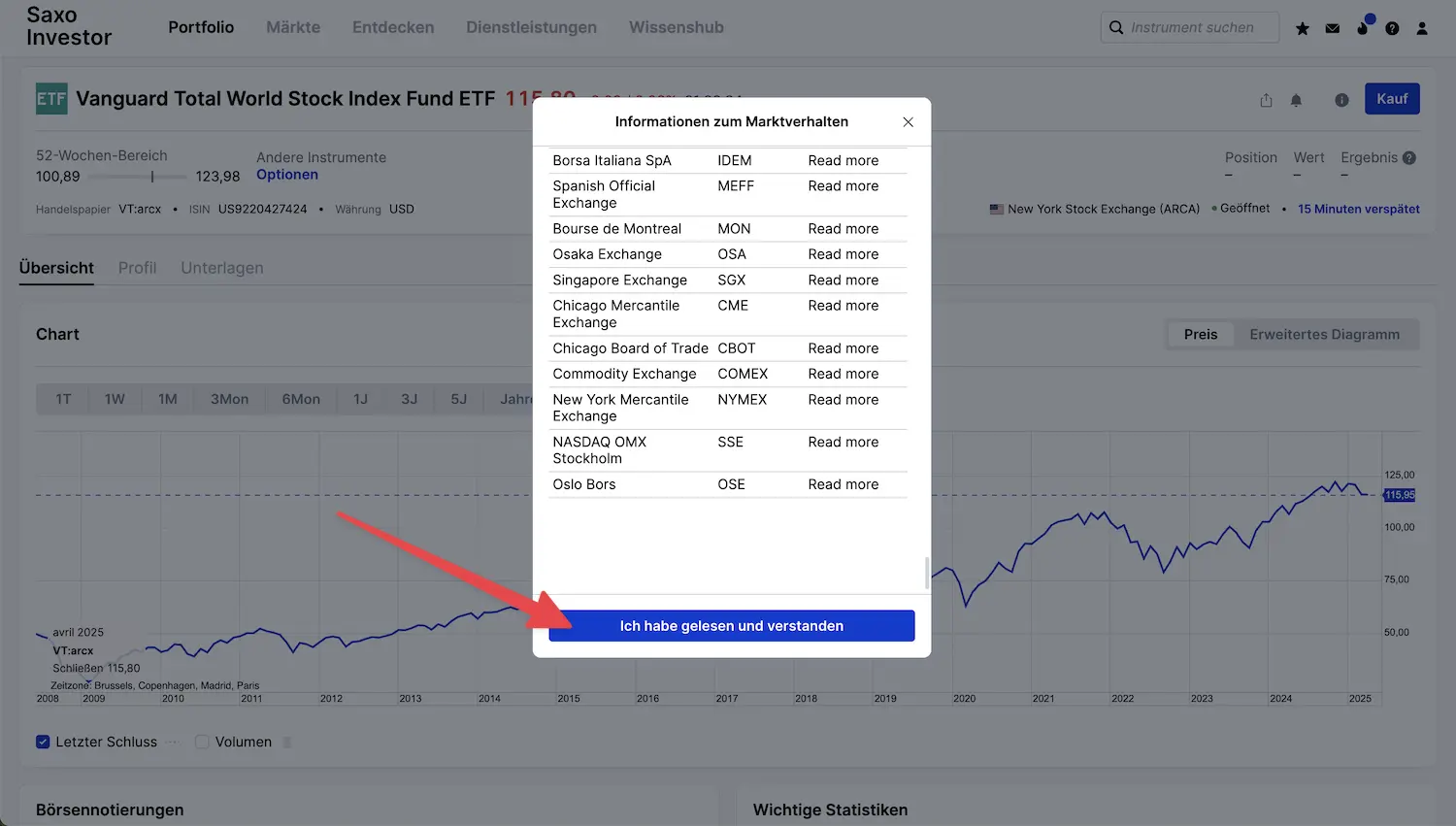Image resolution: width=1456 pixels, height=826 pixels.
Task: Select the 3Mon chart range
Action: point(230,399)
